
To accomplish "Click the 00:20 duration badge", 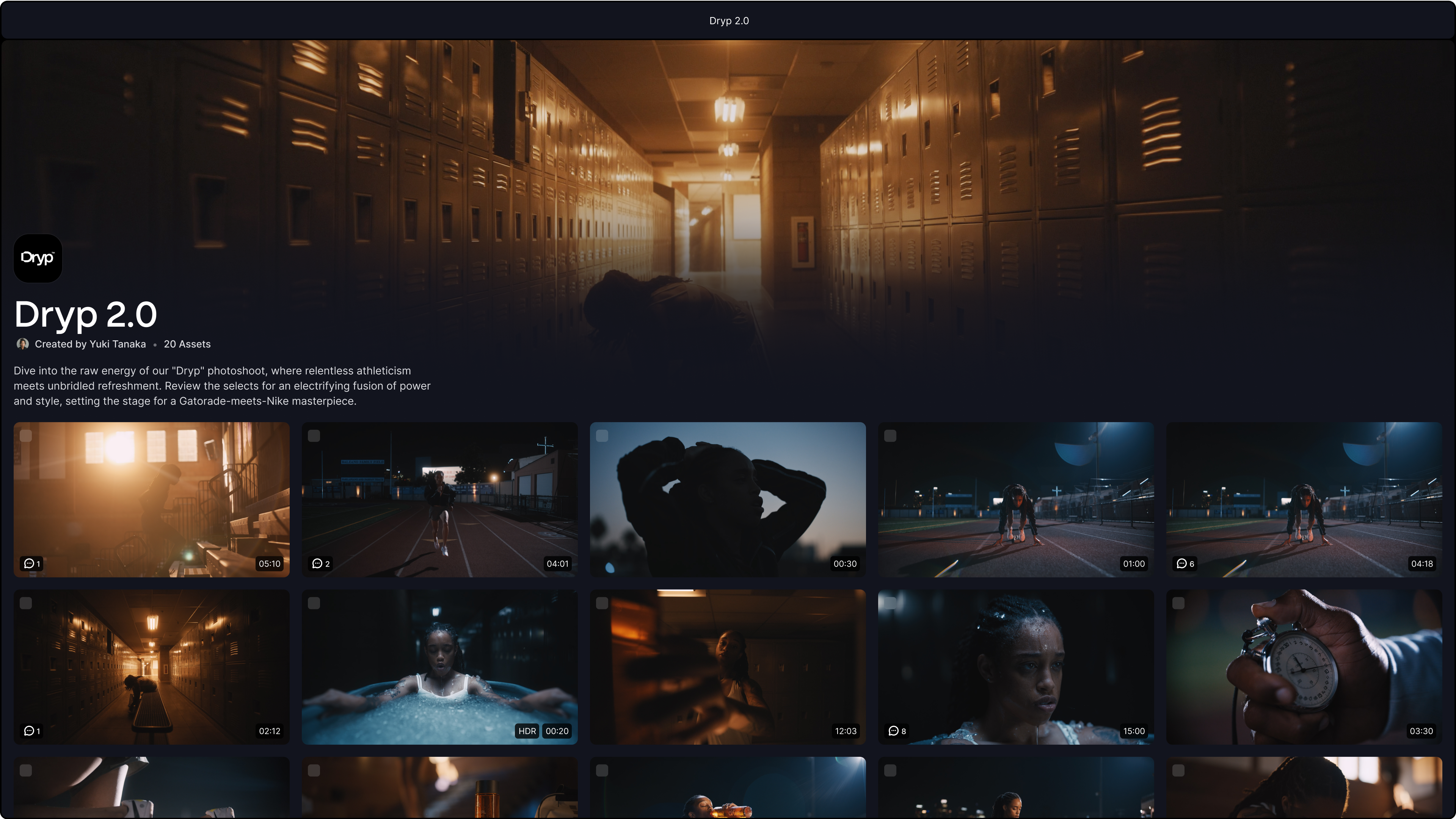I will click(557, 731).
